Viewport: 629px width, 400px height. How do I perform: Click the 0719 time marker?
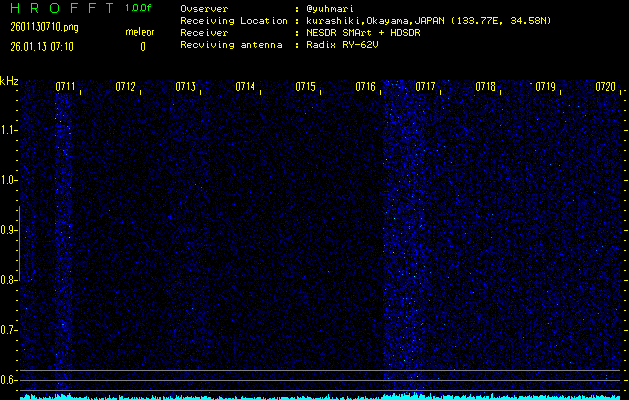pyautogui.click(x=546, y=87)
